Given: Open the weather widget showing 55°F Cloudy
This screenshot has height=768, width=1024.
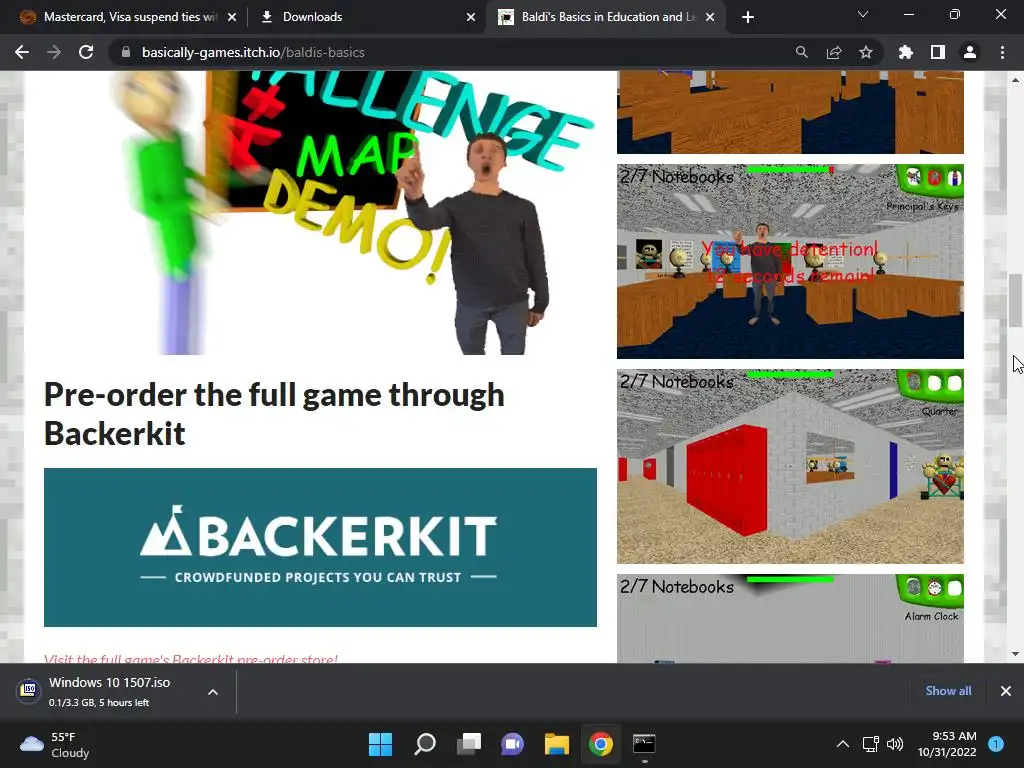Looking at the screenshot, I should (x=55, y=744).
